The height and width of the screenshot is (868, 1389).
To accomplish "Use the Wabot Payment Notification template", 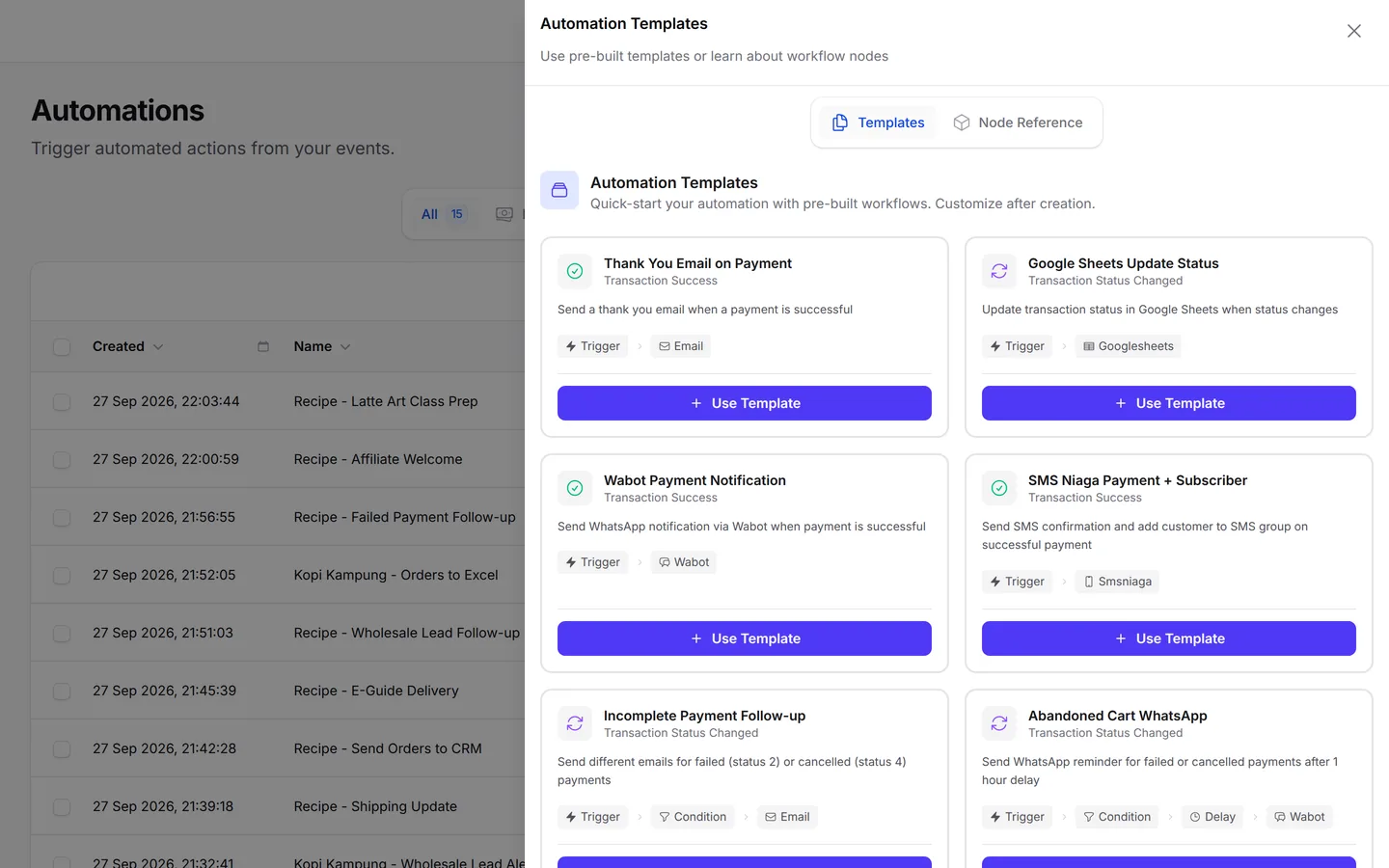I will click(745, 638).
